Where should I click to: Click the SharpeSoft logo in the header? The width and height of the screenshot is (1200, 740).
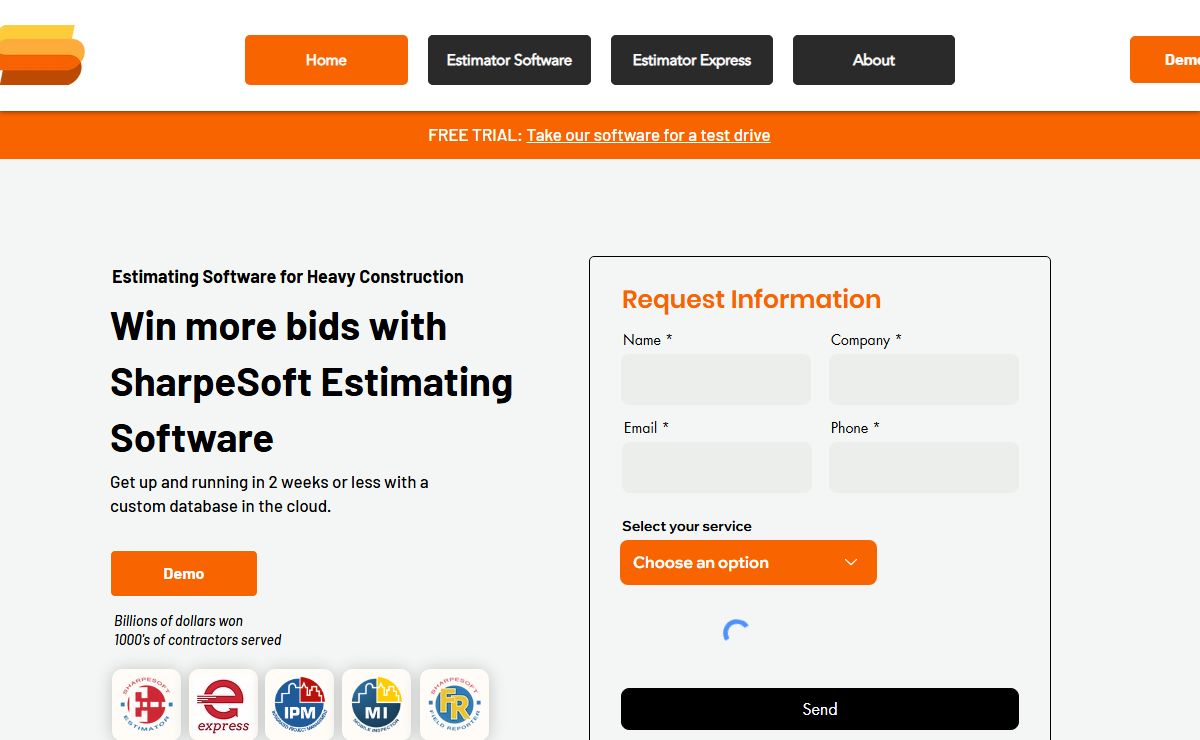42,55
